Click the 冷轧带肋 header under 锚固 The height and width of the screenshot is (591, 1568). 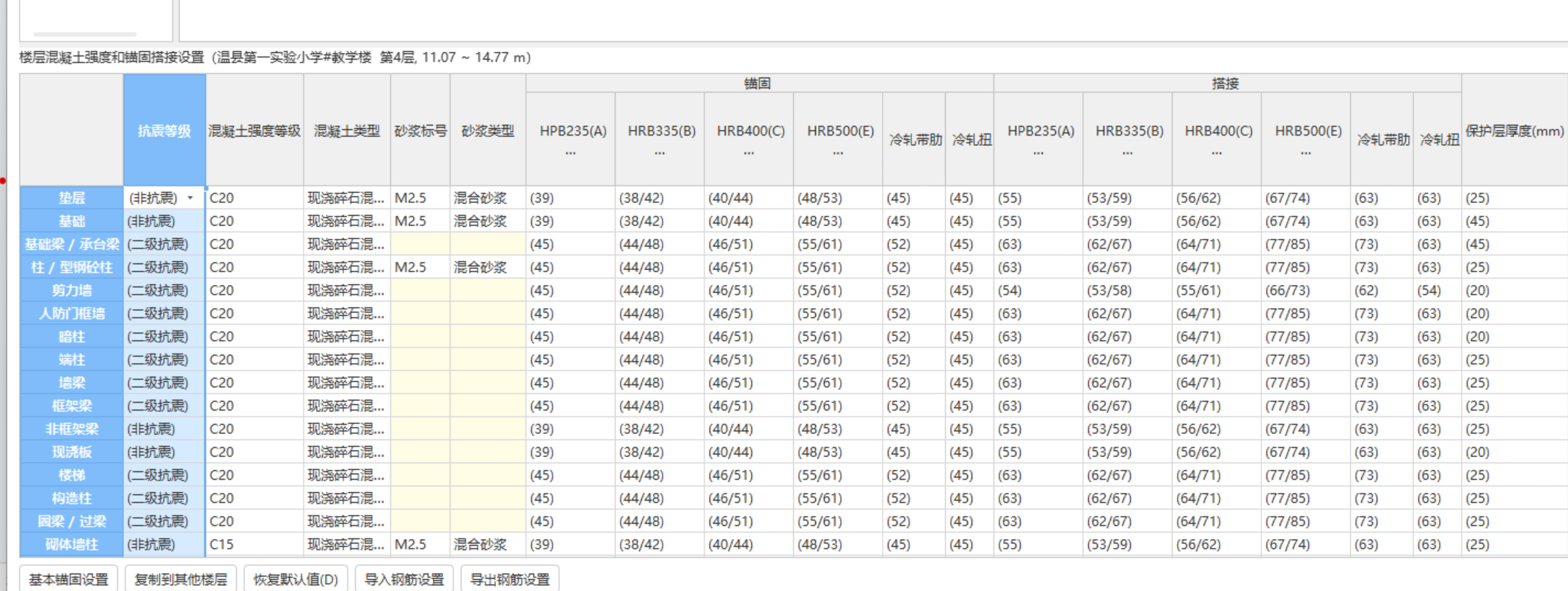click(x=914, y=139)
